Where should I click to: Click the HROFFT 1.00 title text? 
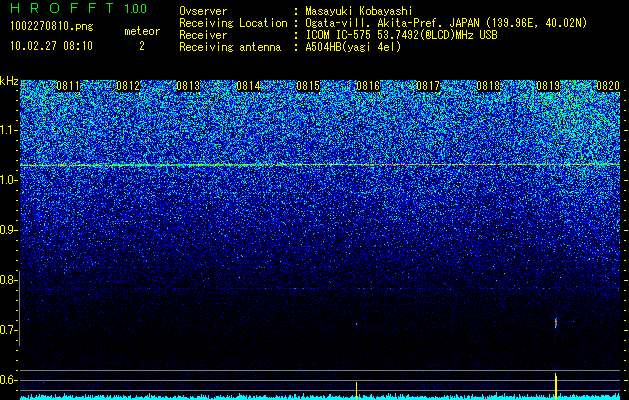pyautogui.click(x=79, y=8)
